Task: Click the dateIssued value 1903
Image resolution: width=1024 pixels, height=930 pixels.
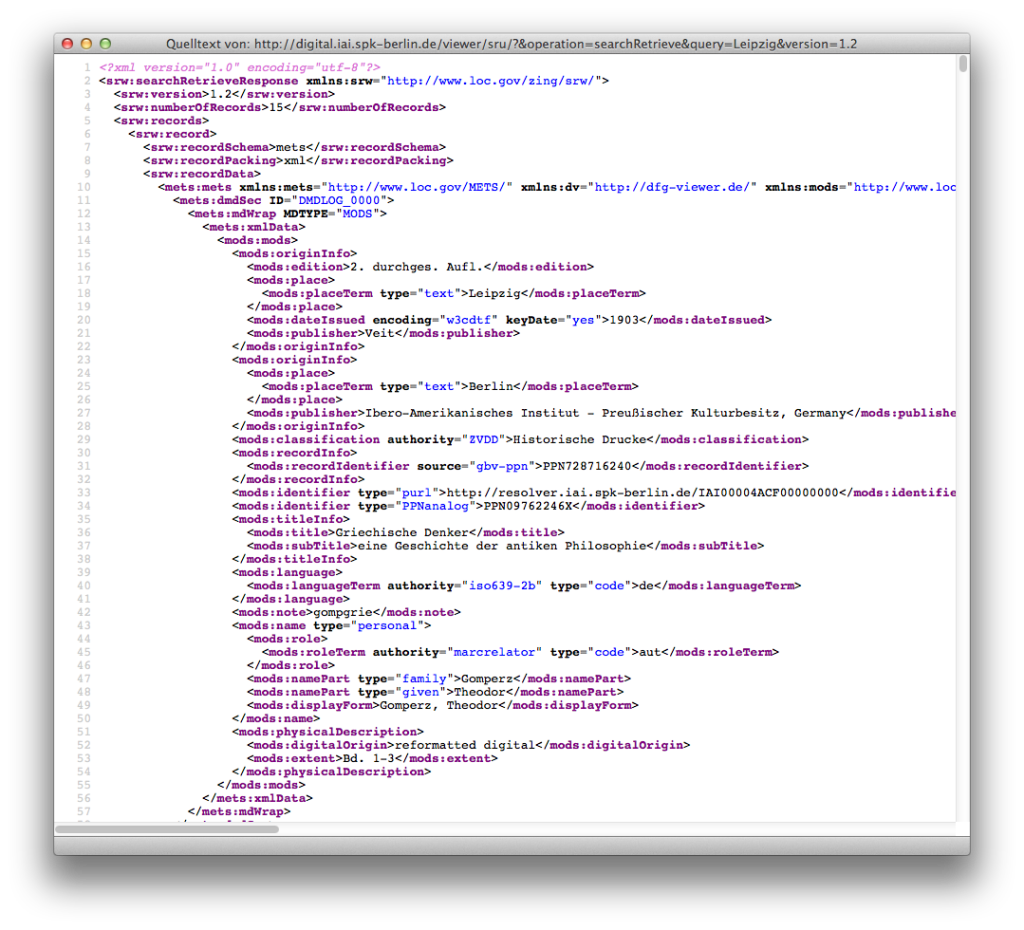Action: [x=624, y=320]
